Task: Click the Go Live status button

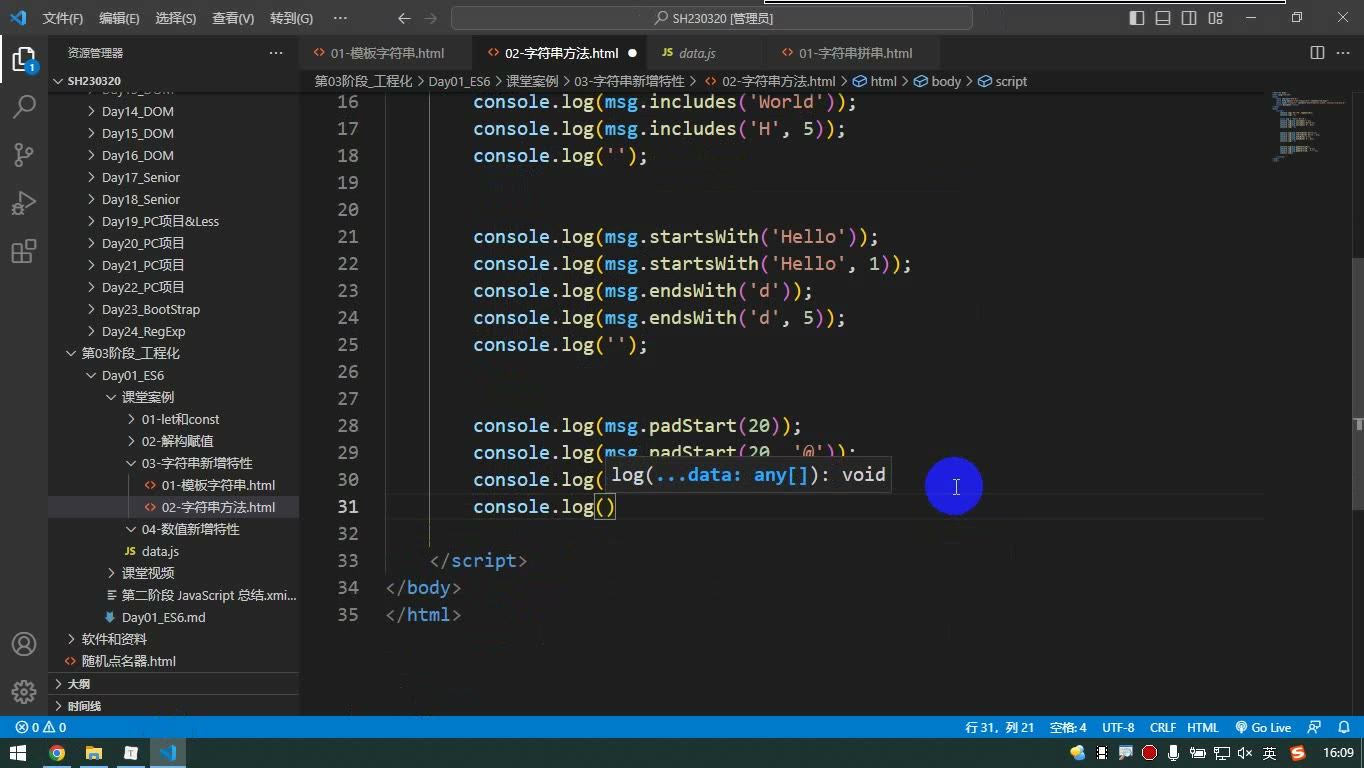Action: pyautogui.click(x=1263, y=728)
